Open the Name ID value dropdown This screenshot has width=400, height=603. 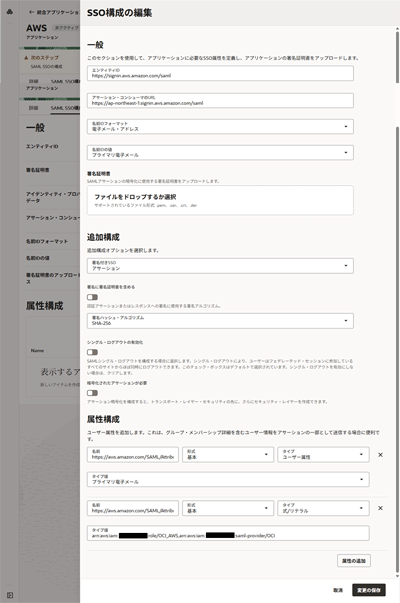[220, 153]
